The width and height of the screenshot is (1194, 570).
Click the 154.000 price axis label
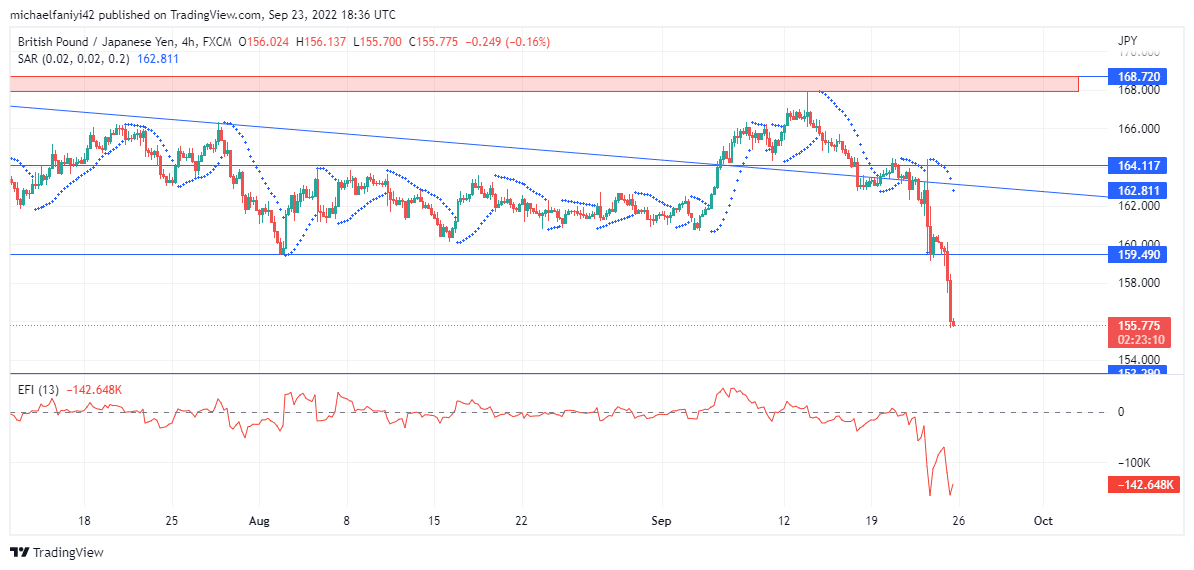coord(1138,360)
